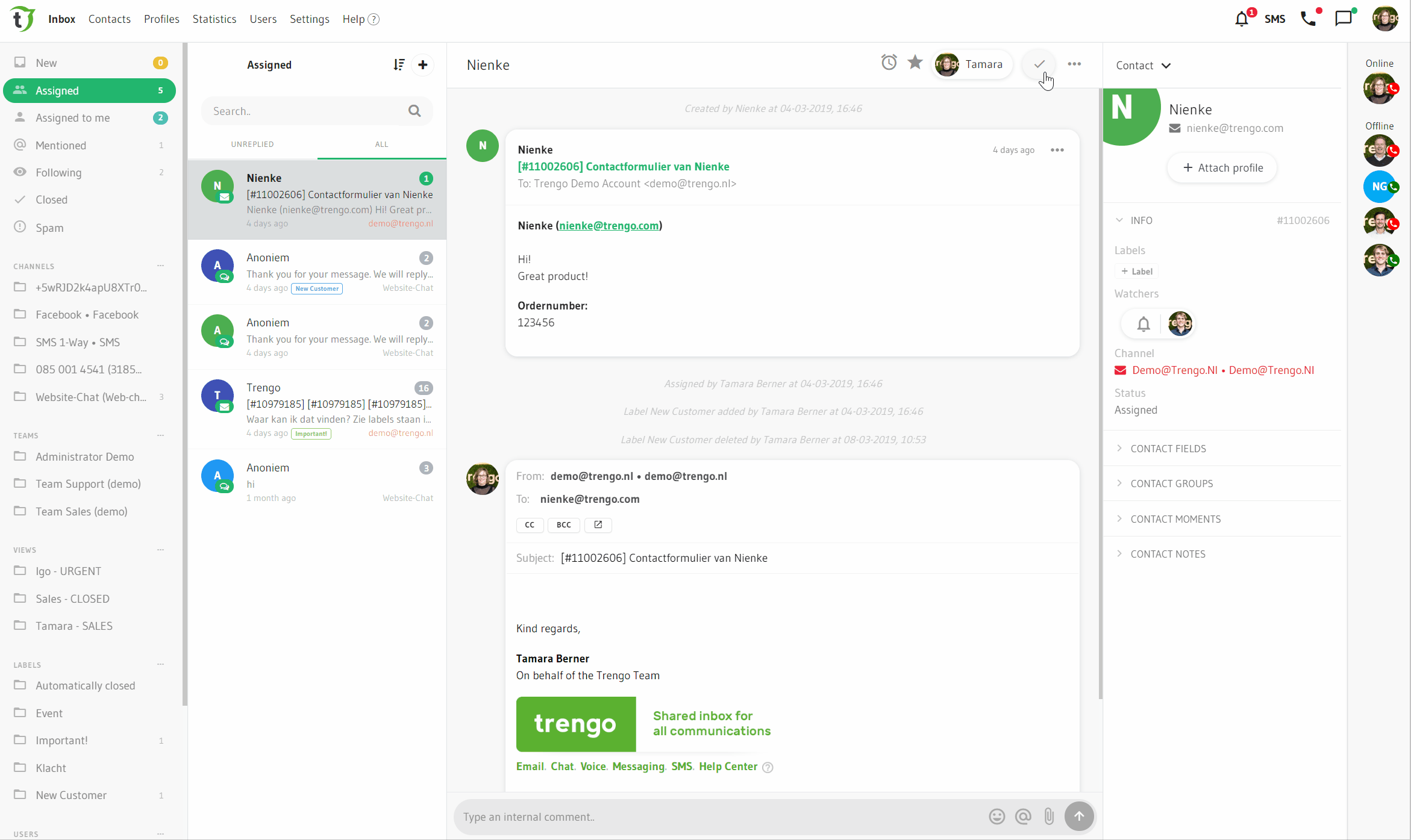Open nienke@trengo.com email link

609,226
